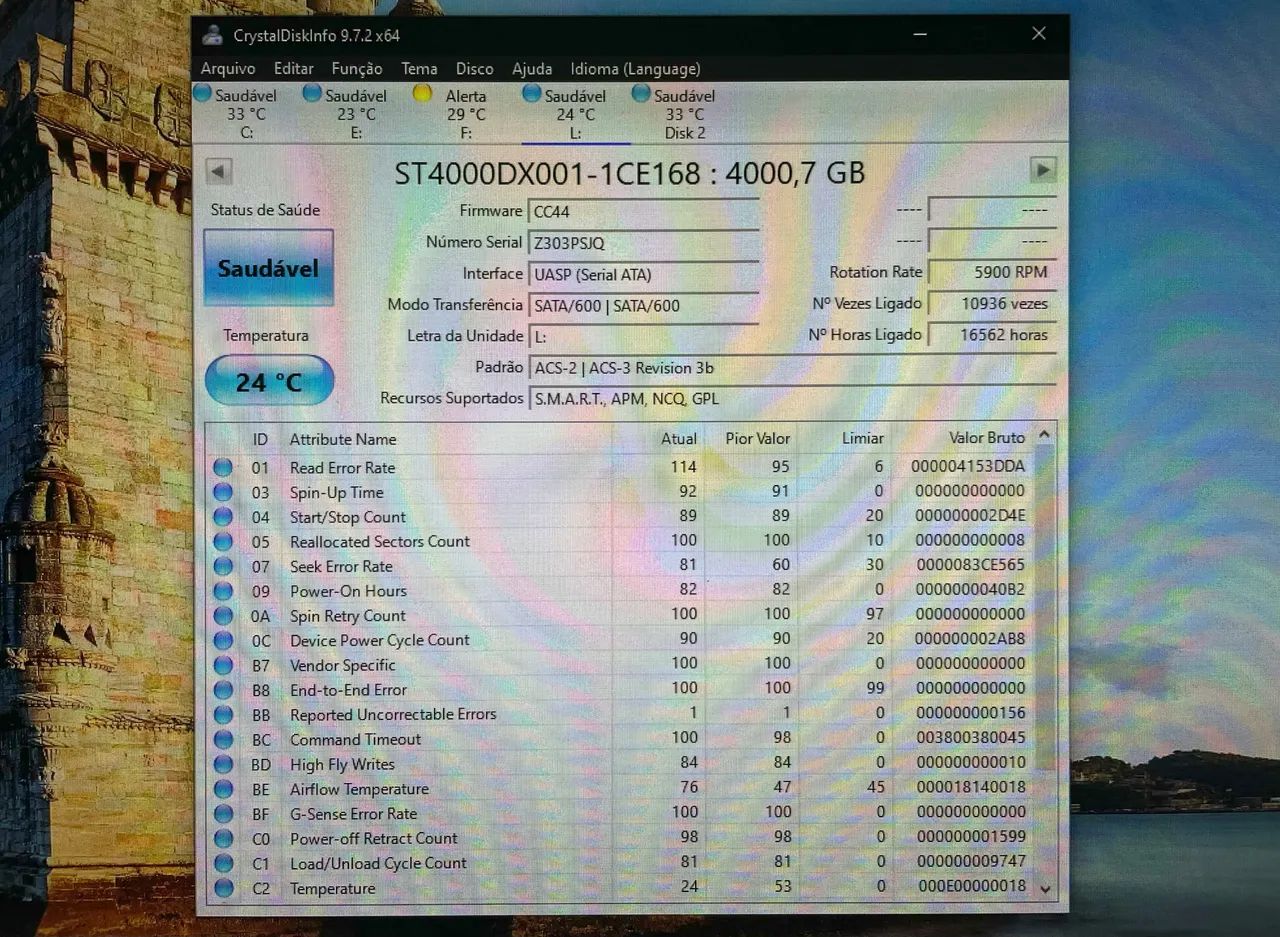The height and width of the screenshot is (937, 1280).
Task: Click raw value 000E00000018
Action: pos(972,886)
